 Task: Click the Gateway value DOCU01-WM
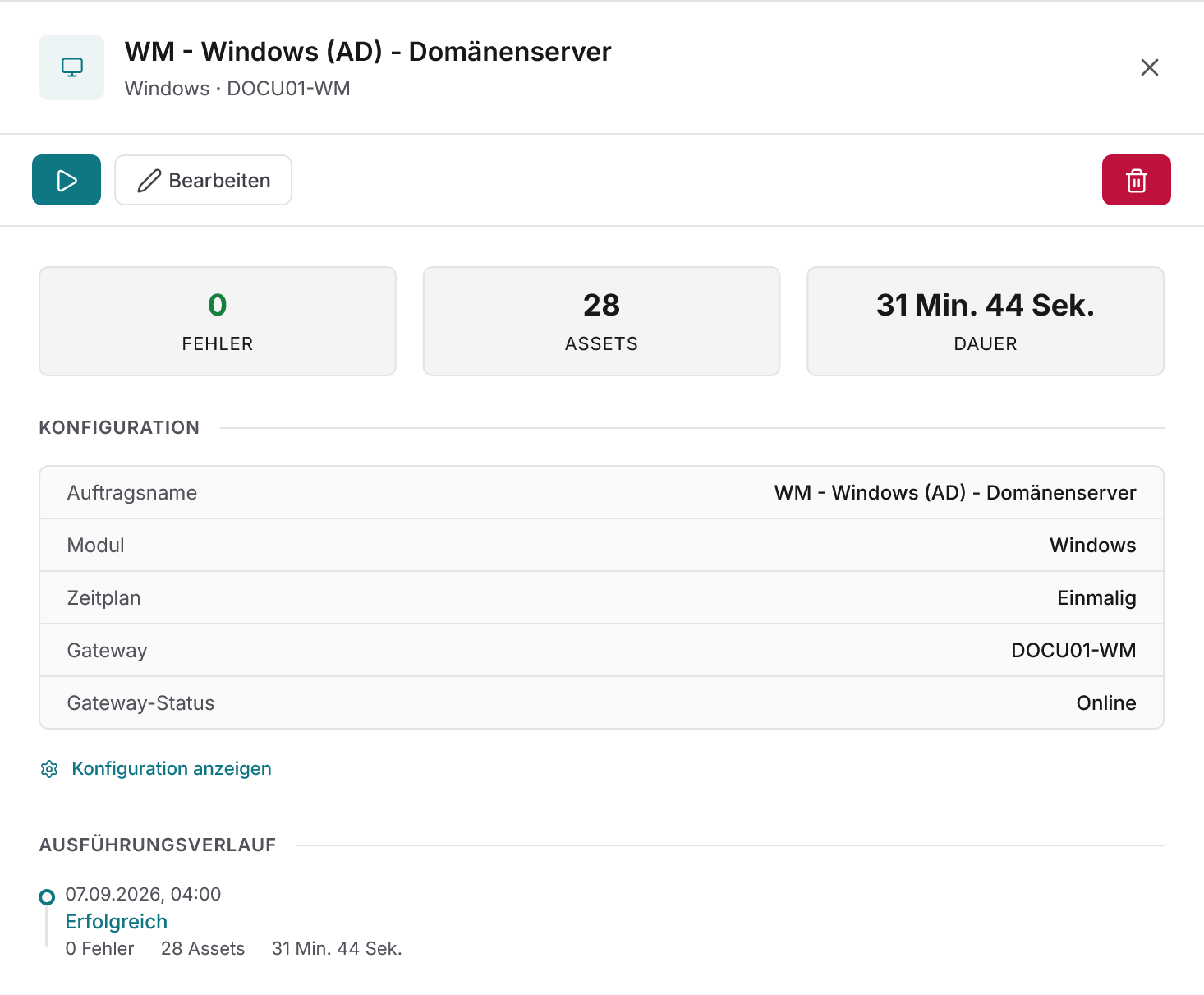1073,651
